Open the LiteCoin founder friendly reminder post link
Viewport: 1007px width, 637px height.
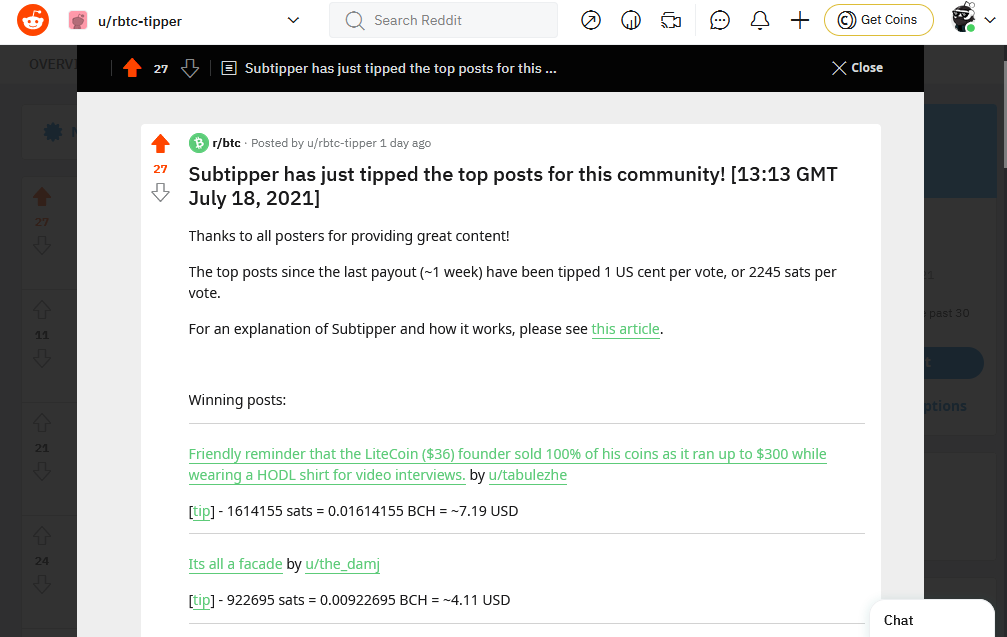(507, 464)
